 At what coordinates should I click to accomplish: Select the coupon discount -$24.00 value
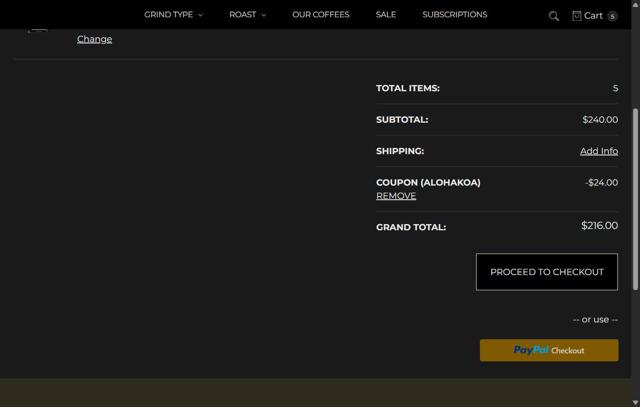(601, 182)
